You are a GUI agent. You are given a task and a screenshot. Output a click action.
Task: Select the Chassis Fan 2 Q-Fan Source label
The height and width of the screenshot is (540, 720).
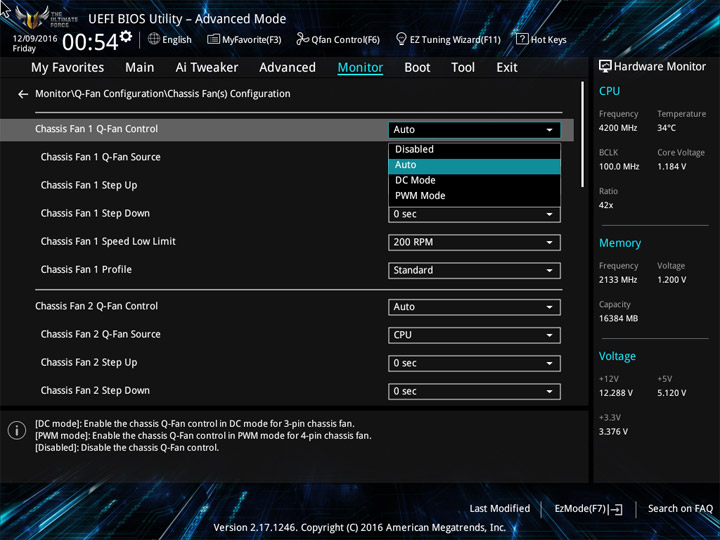click(101, 334)
